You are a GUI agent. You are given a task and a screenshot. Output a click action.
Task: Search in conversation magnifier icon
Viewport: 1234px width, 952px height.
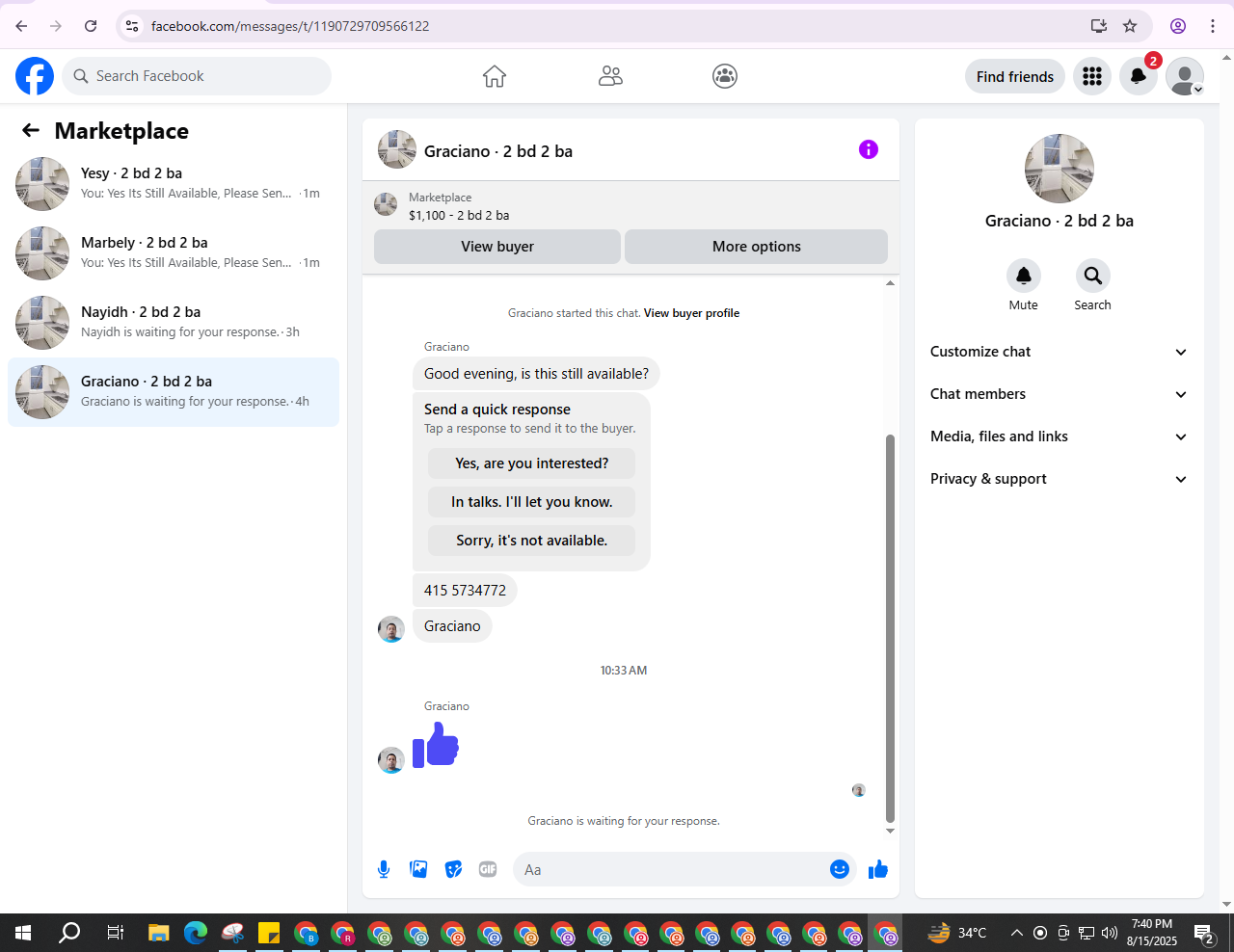coord(1093,276)
